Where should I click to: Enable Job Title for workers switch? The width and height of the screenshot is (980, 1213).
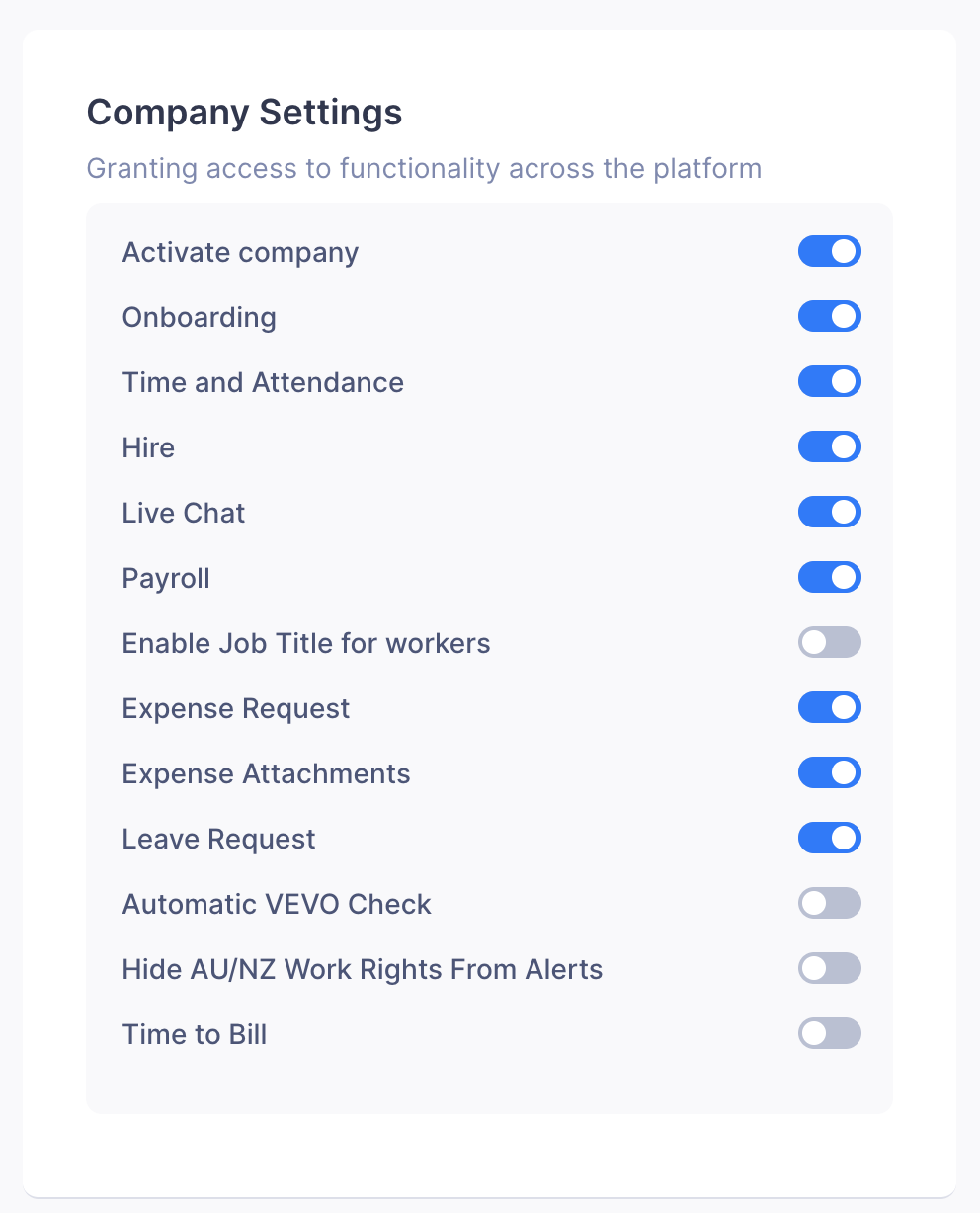[x=830, y=643]
